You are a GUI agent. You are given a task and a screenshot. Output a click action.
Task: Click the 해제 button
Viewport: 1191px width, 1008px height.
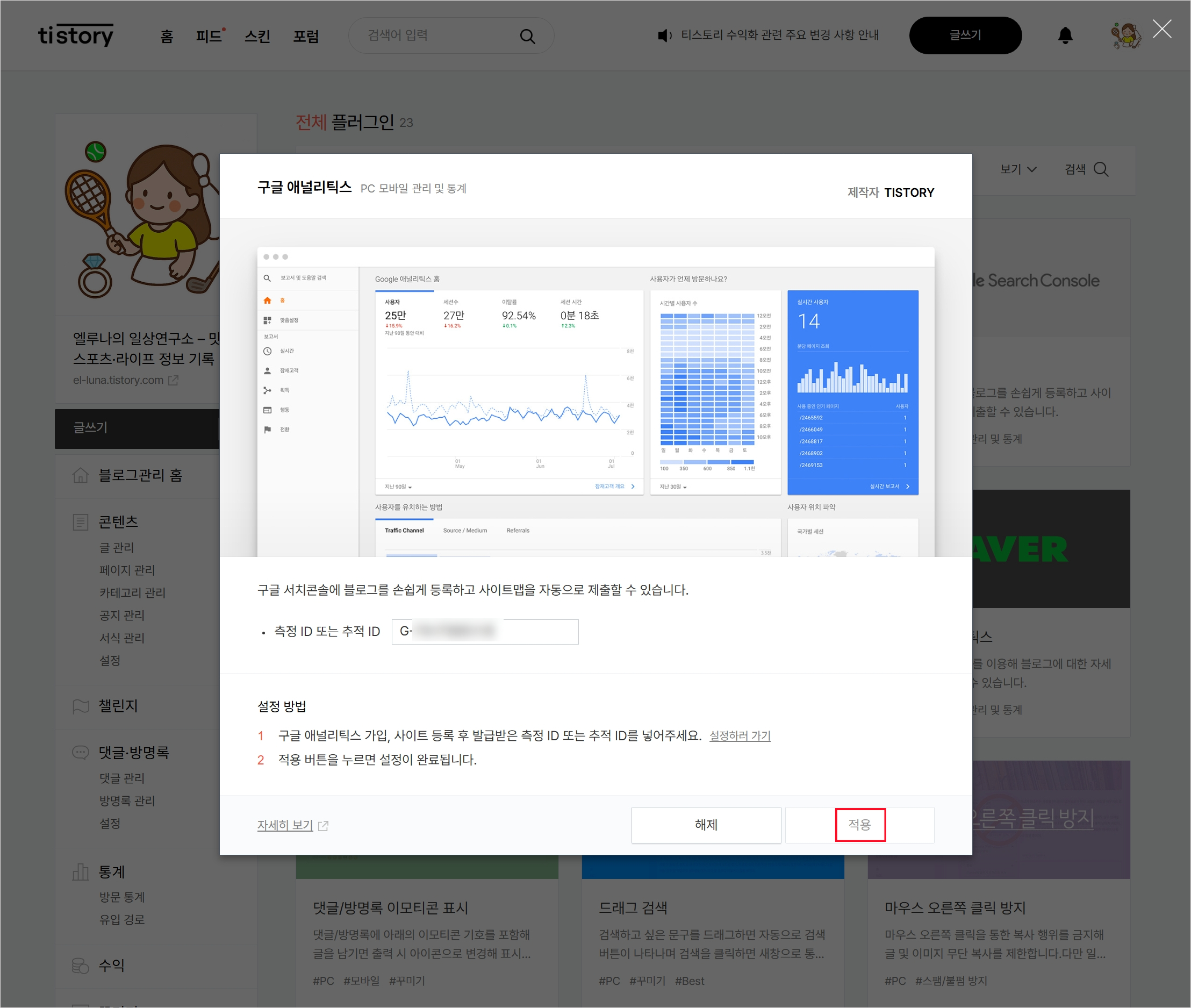(706, 825)
